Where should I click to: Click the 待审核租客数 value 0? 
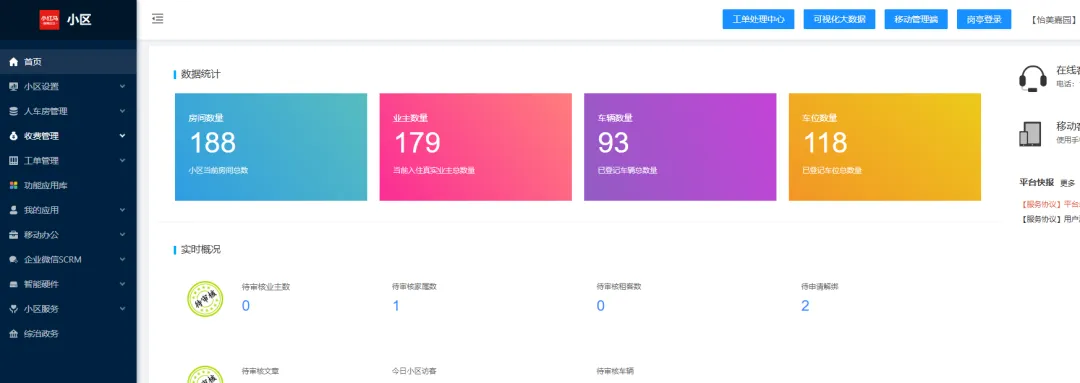[x=601, y=306]
